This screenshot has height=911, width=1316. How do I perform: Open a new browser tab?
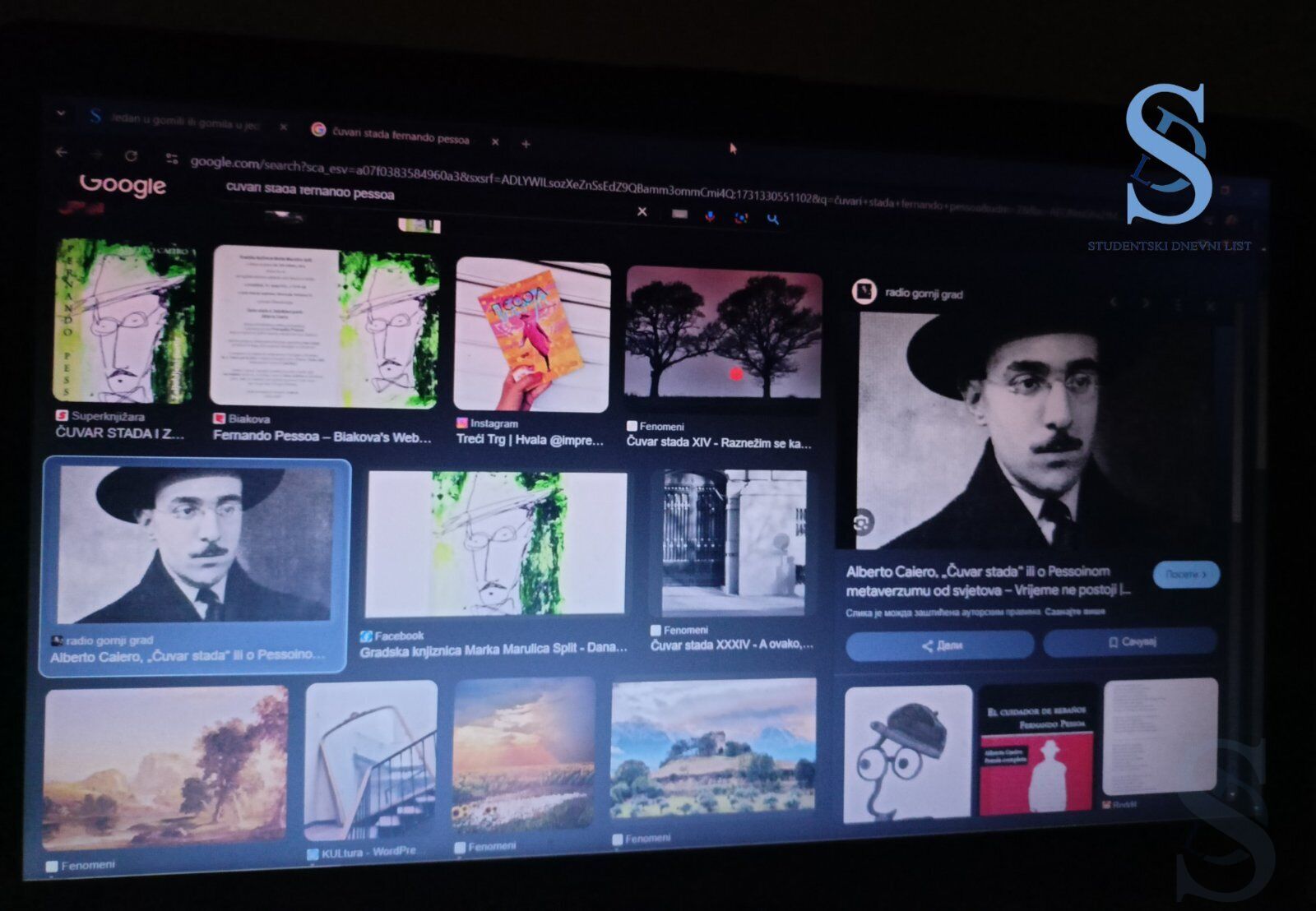(x=526, y=144)
